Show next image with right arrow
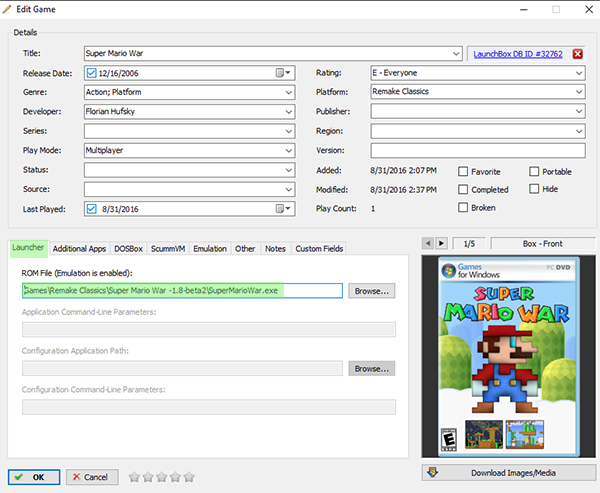The height and width of the screenshot is (493, 600). [441, 243]
